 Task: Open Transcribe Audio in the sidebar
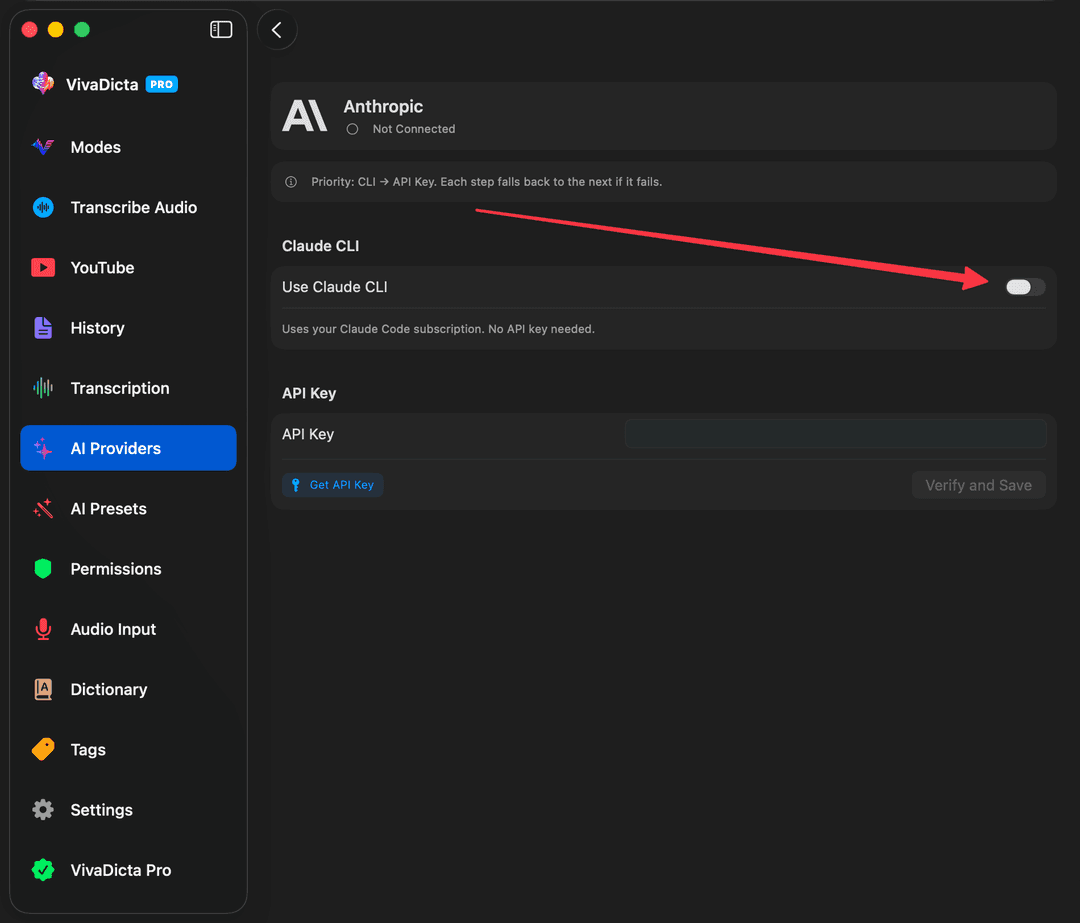click(x=128, y=207)
